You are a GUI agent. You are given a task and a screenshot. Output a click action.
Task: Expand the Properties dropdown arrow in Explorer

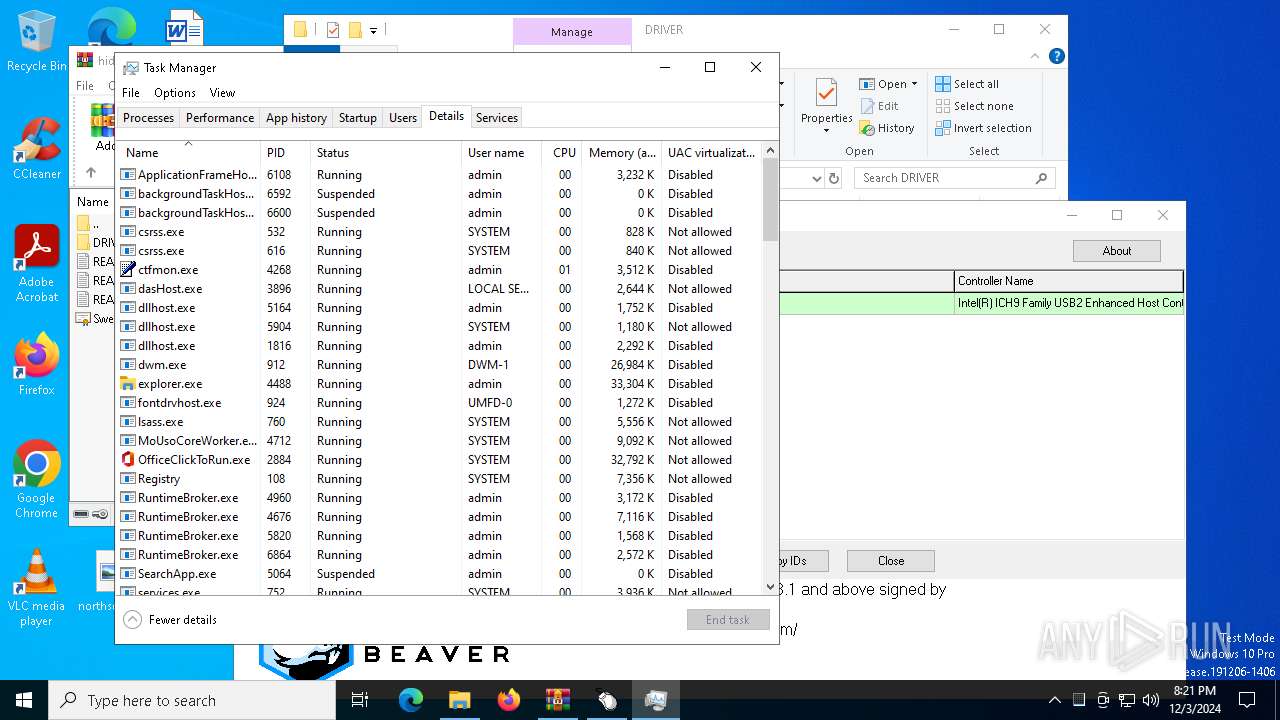coord(826,131)
